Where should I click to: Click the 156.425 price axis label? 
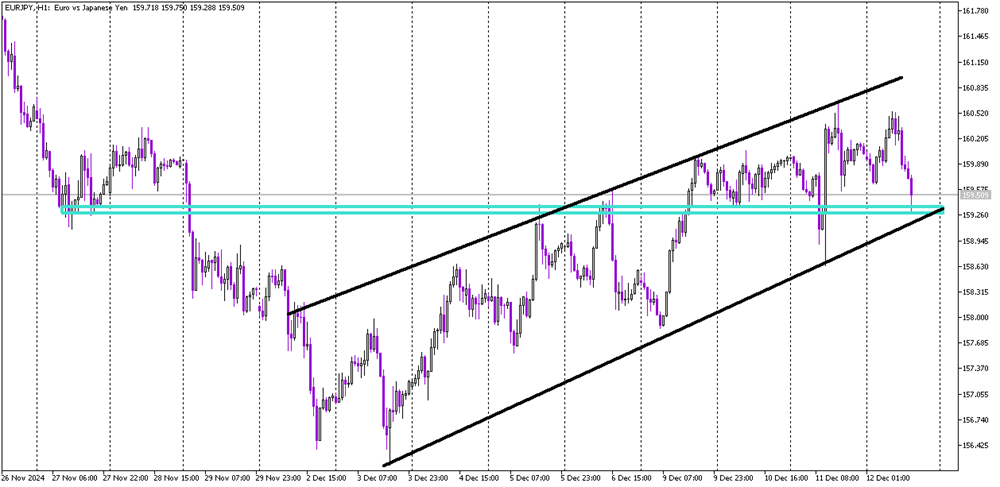[x=976, y=446]
